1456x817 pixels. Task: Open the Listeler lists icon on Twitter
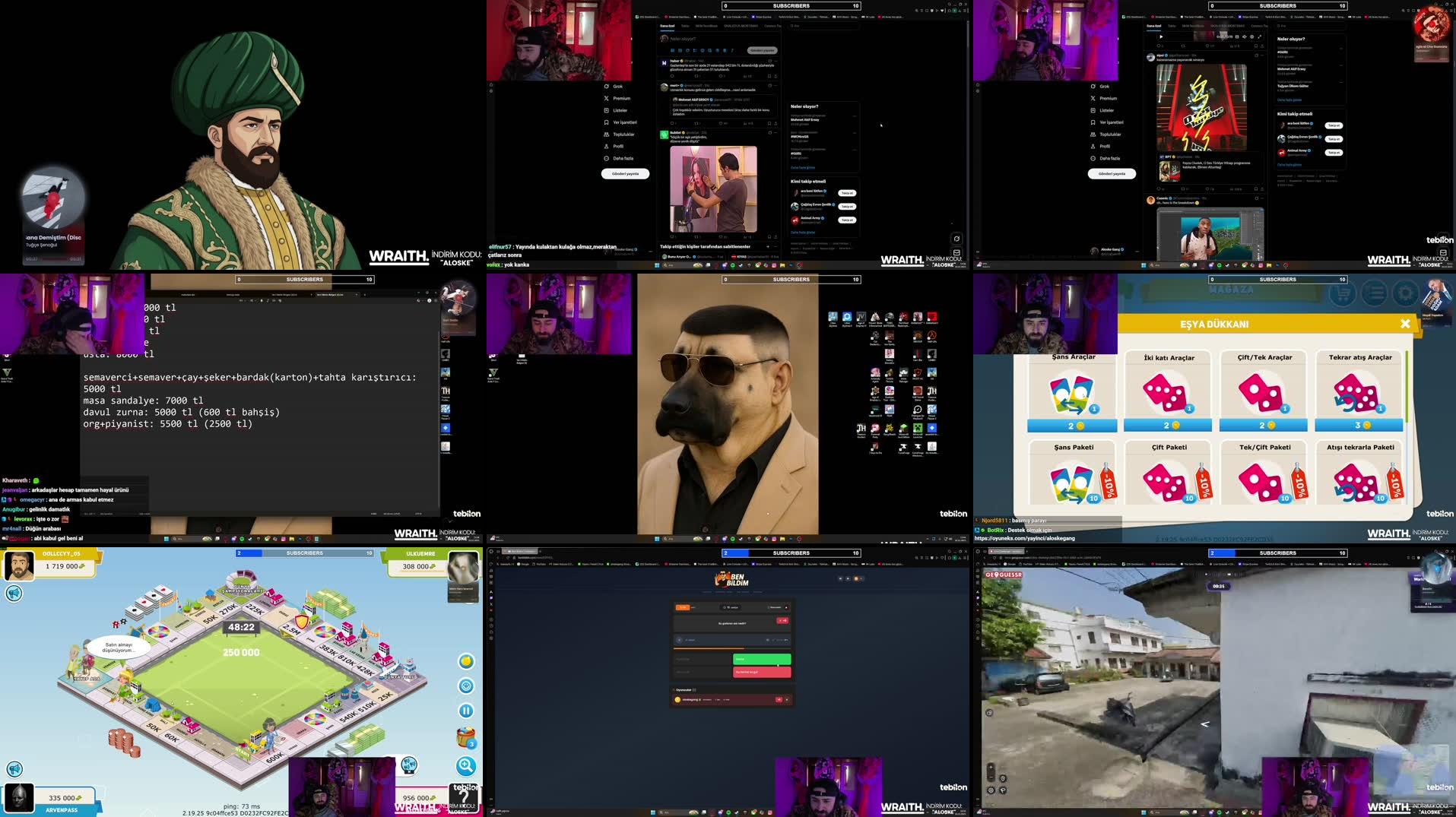click(620, 110)
